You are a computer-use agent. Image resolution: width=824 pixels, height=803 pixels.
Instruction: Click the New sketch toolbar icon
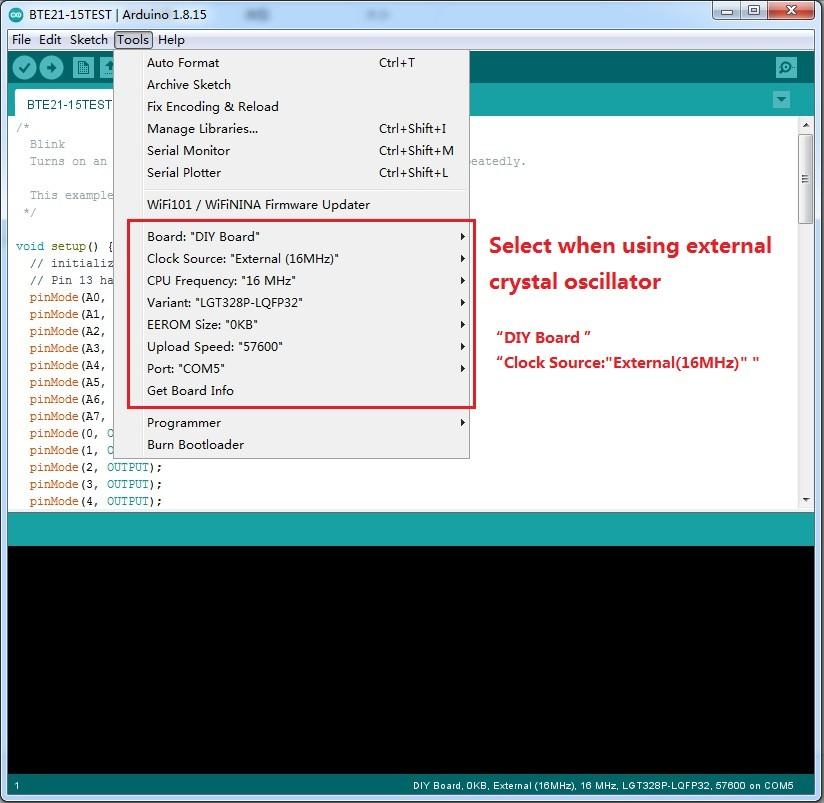tap(84, 67)
